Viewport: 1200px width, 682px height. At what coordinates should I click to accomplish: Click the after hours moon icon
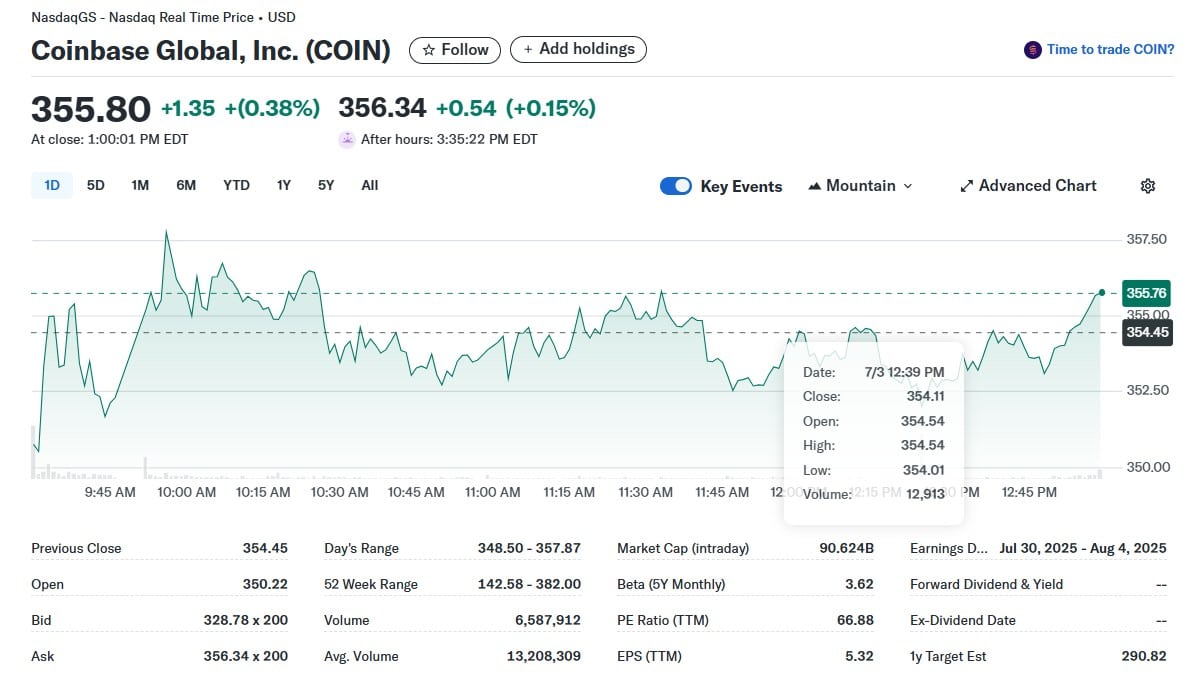(347, 139)
